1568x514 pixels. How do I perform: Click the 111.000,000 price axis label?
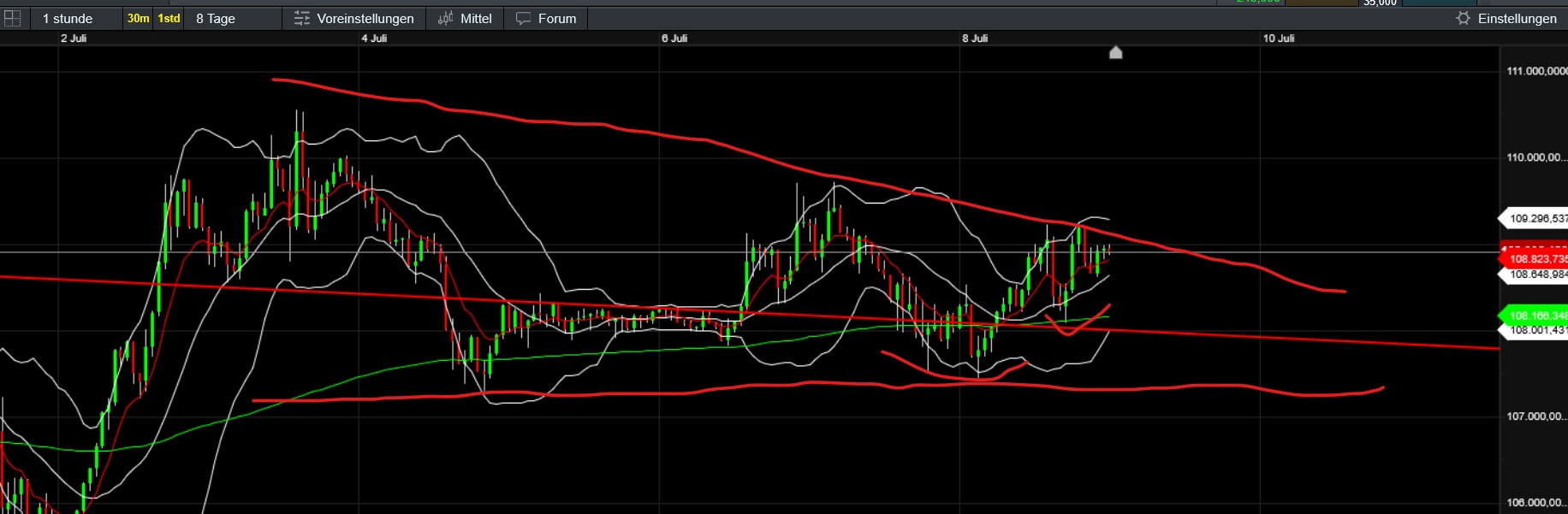click(x=1536, y=71)
